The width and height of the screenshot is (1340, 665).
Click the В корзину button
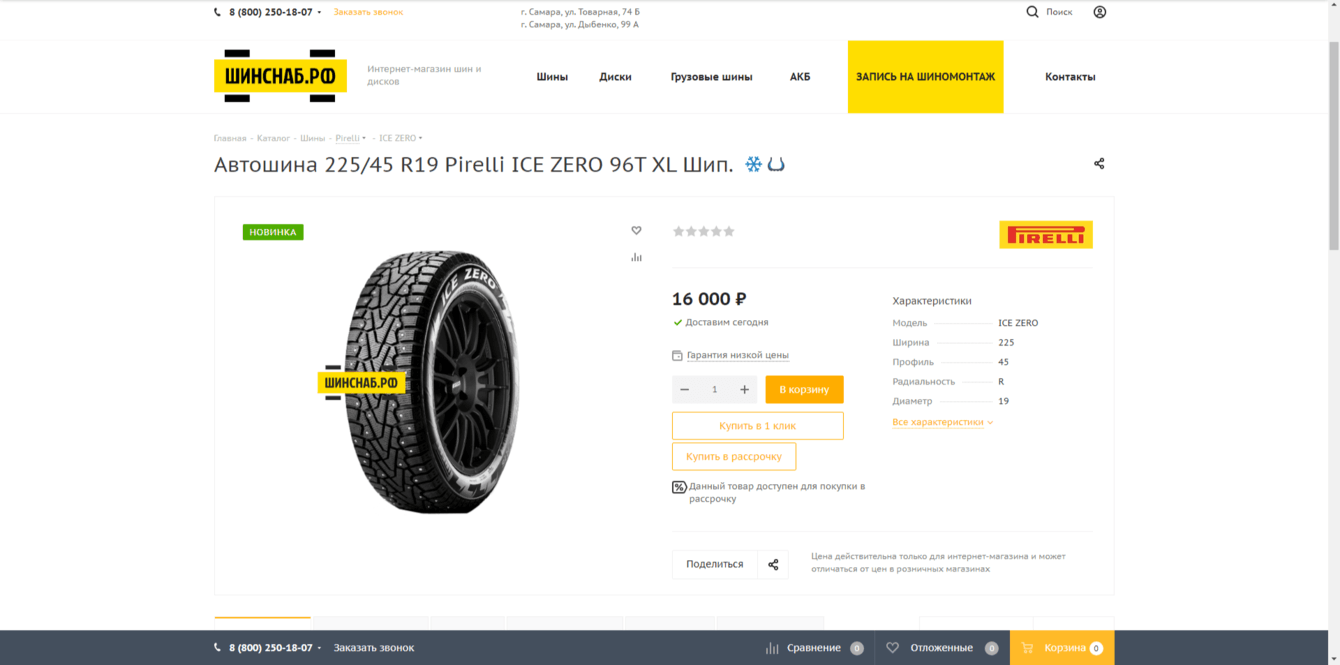(x=804, y=390)
